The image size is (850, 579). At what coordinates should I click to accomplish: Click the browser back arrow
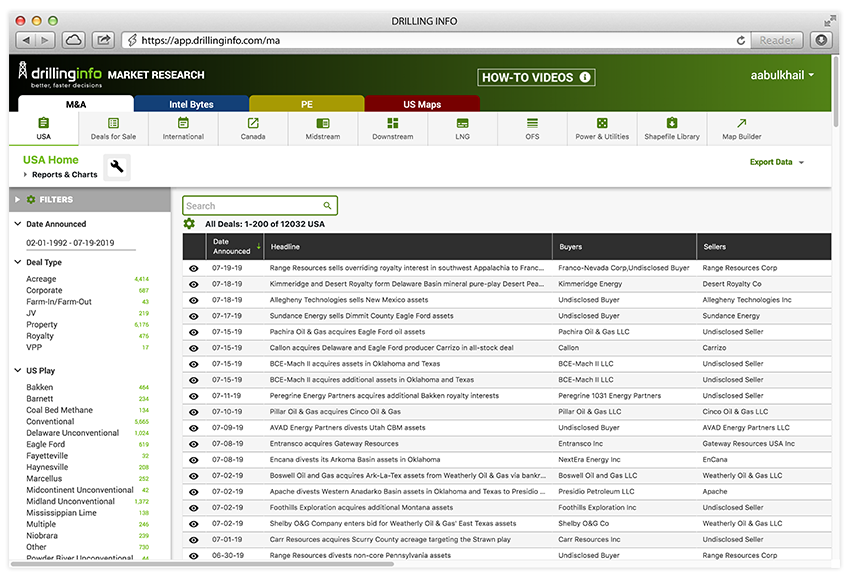27,40
